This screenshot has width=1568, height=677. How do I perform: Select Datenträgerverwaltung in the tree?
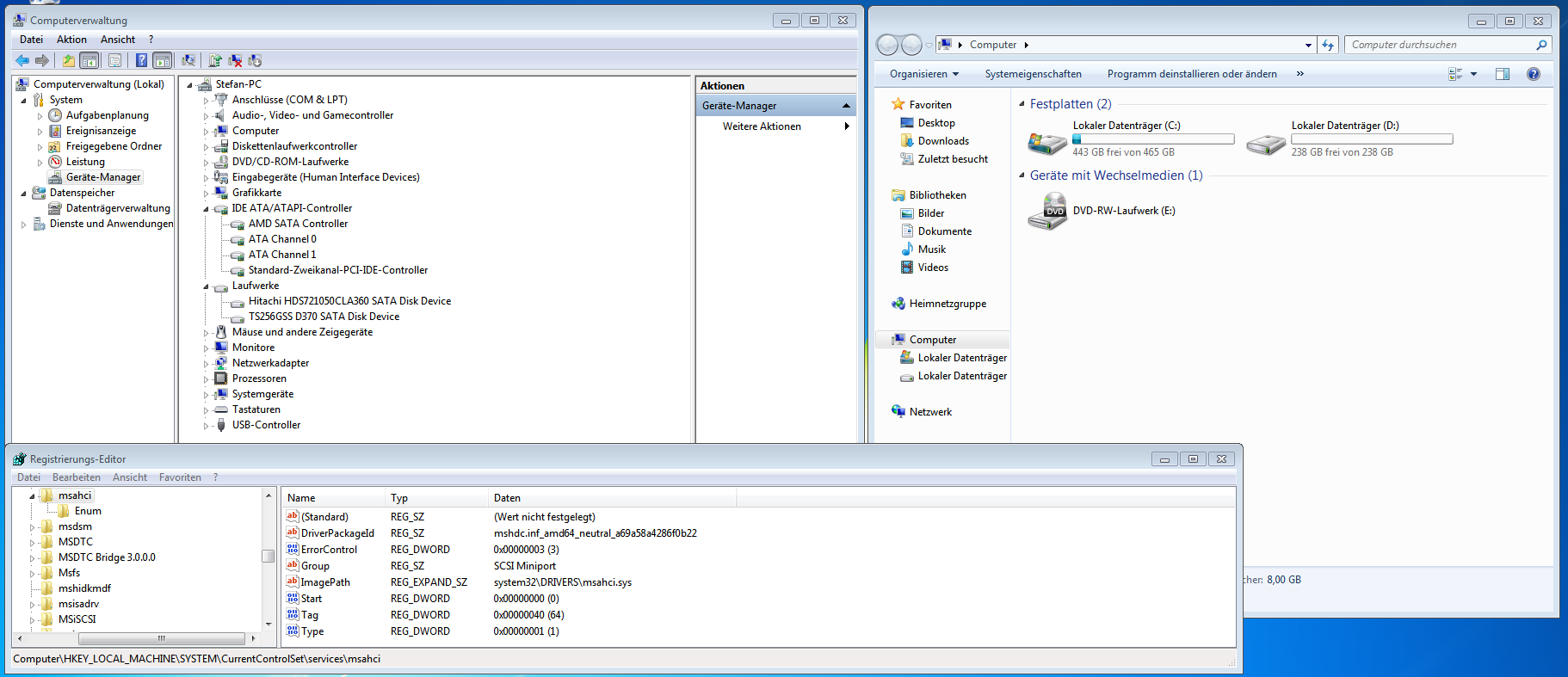pyautogui.click(x=118, y=208)
